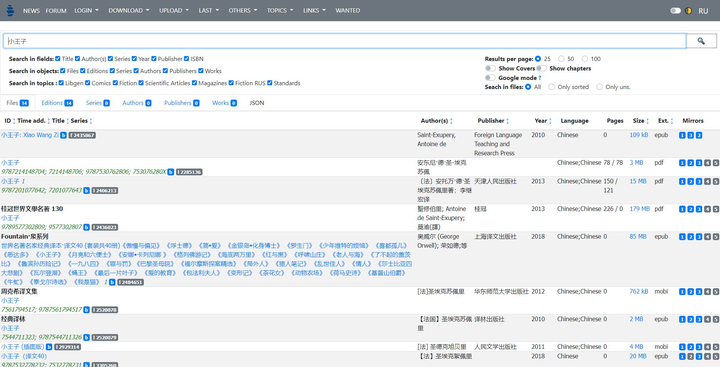The height and width of the screenshot is (367, 720).
Task: Open mirror 1 for the 109 kB epub row
Action: (x=682, y=135)
